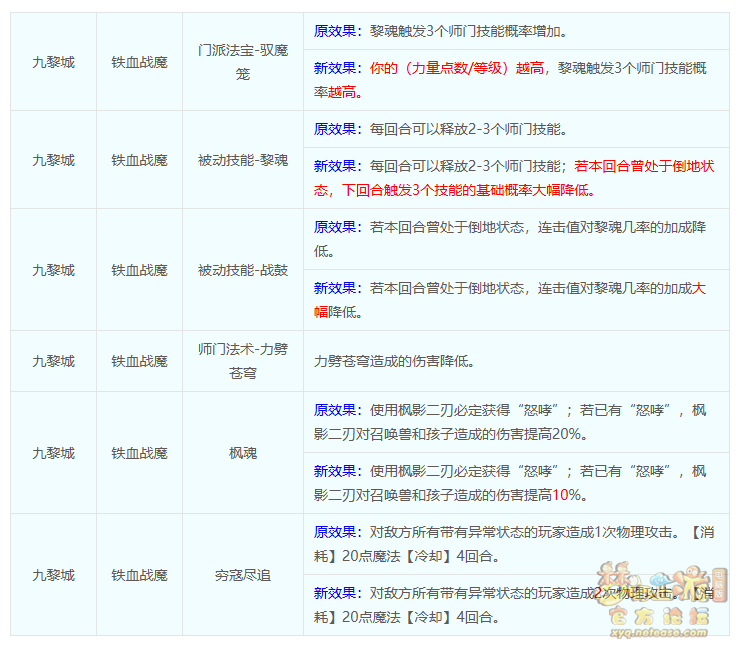Click the 穷寇尽追 skill name cell
739x645 pixels.
[242, 575]
